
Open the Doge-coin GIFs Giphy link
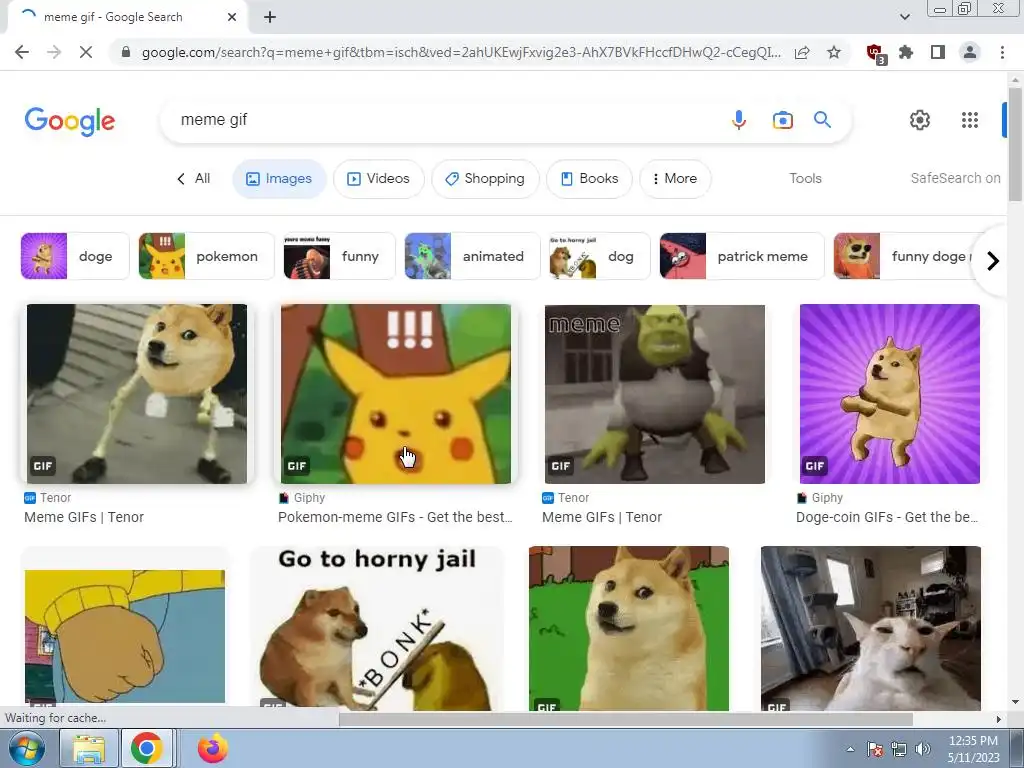click(x=887, y=517)
